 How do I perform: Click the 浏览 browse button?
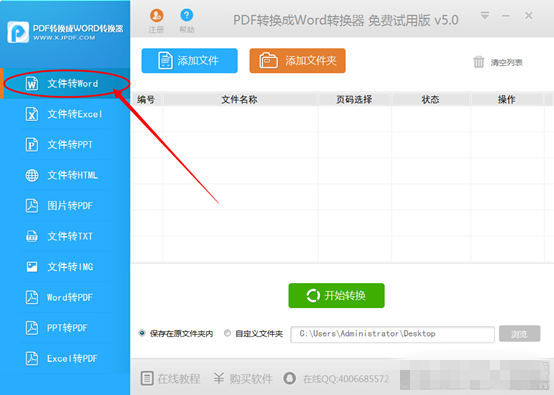tap(519, 334)
